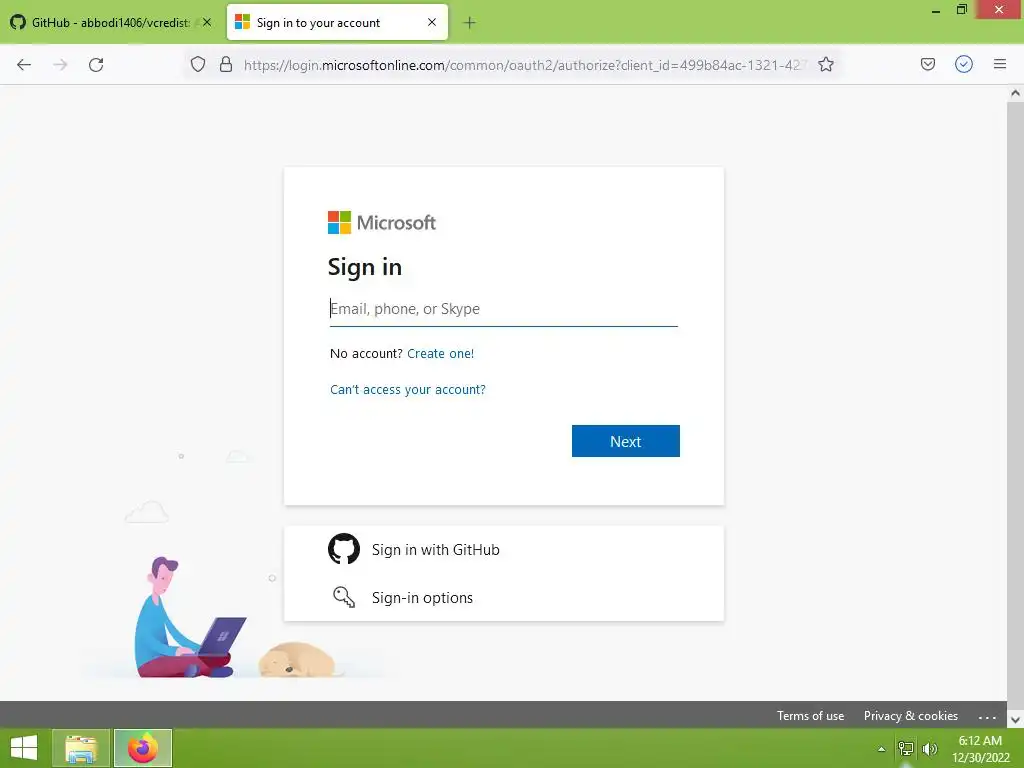Open the Firefox application menu
Image resolution: width=1024 pixels, height=768 pixels.
pos(1000,64)
